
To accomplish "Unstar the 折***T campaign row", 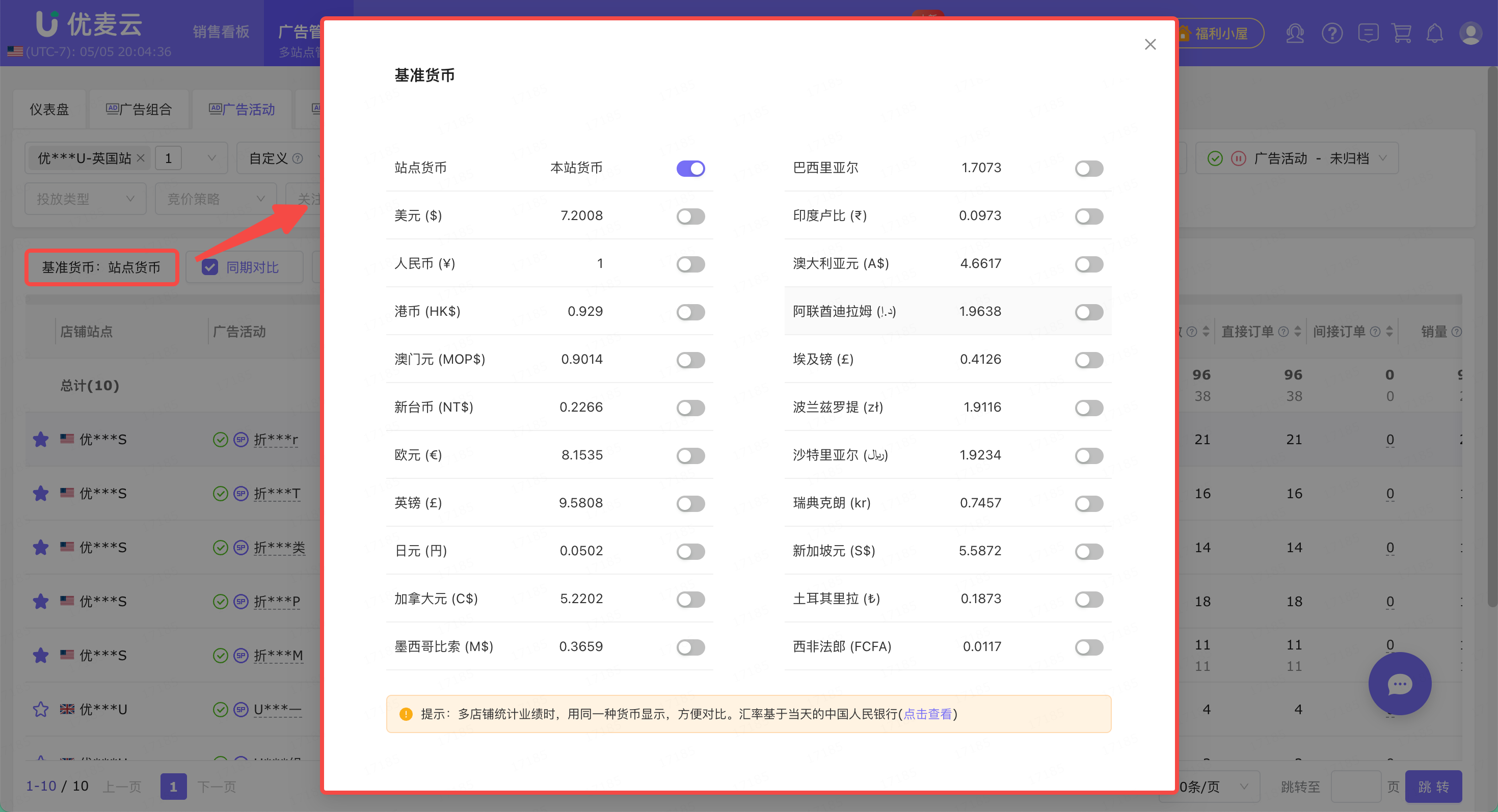I will pyautogui.click(x=41, y=494).
